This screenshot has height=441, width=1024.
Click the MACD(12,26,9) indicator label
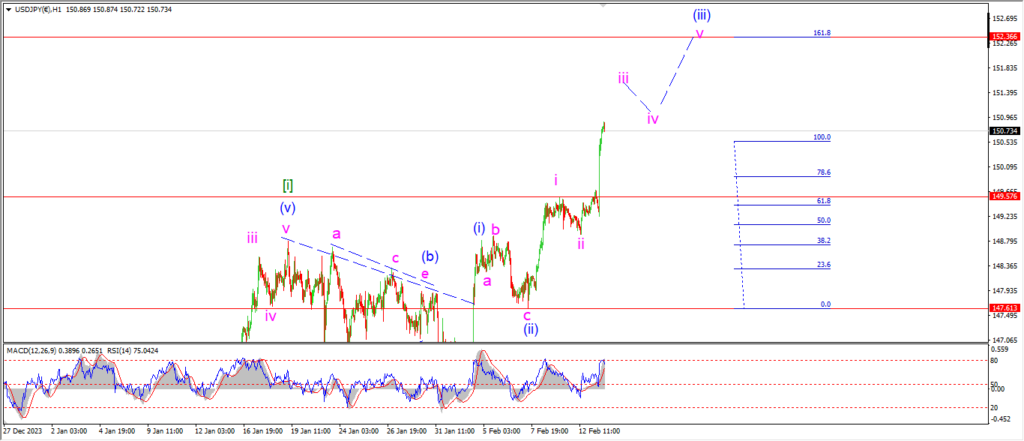(33, 349)
